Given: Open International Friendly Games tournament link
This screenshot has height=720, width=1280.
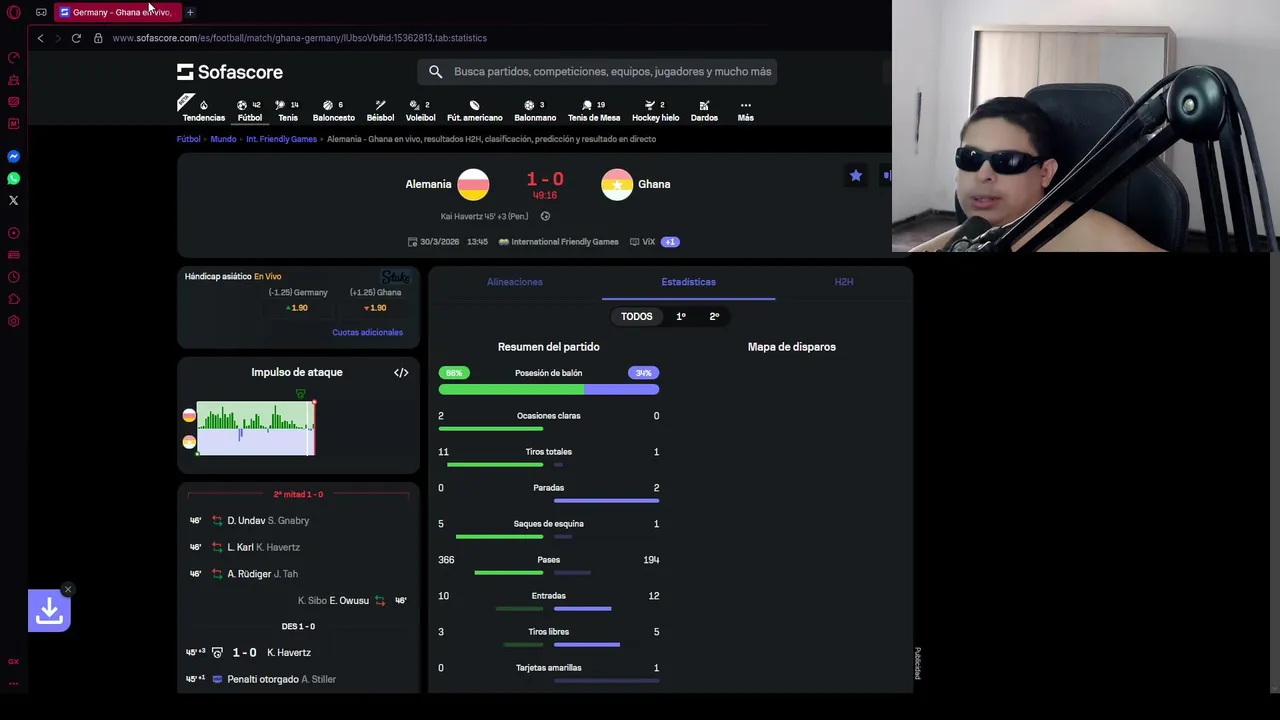Looking at the screenshot, I should [565, 242].
